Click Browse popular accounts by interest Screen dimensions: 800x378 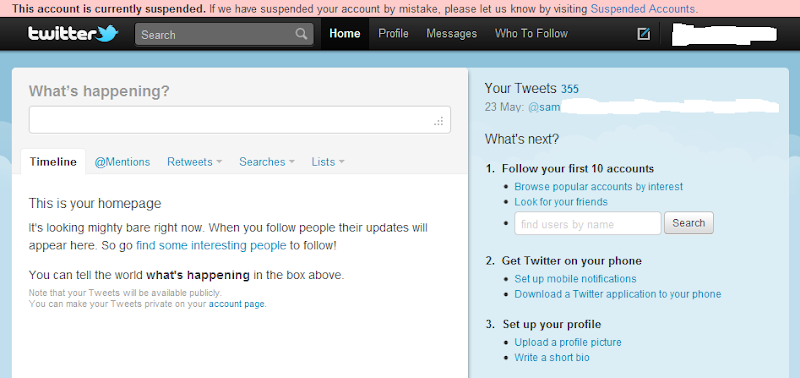coord(598,187)
